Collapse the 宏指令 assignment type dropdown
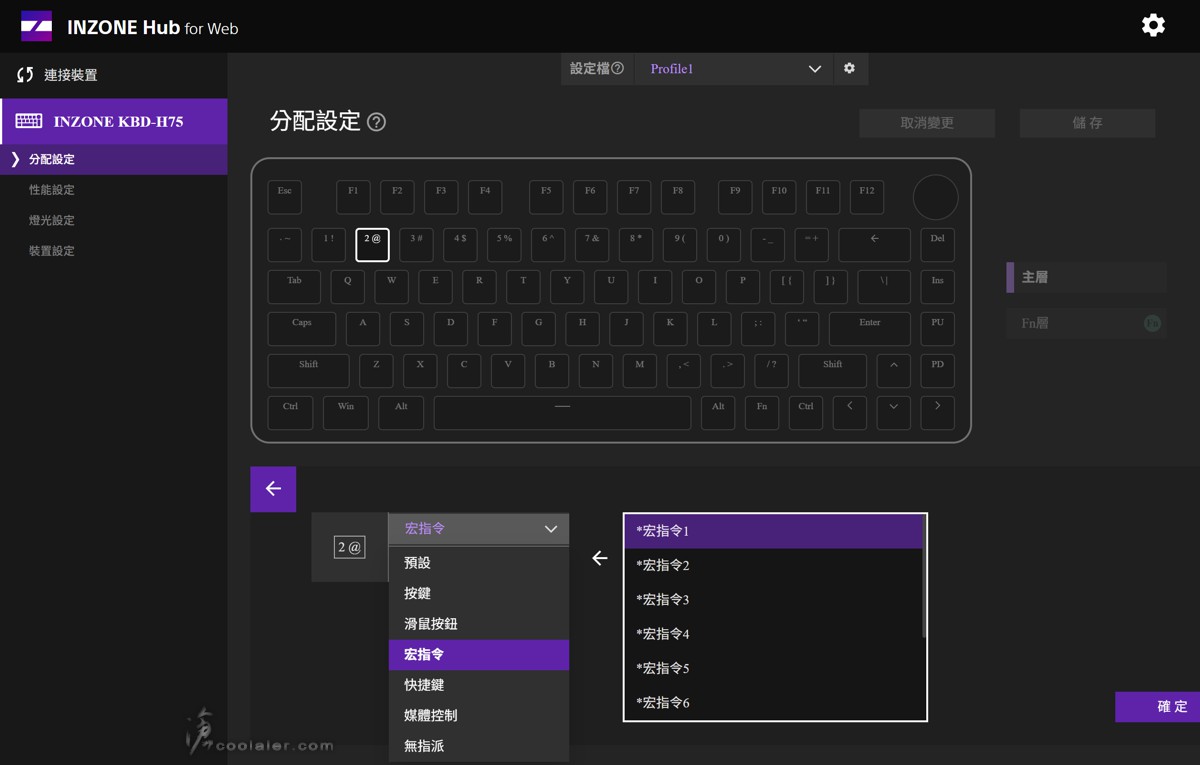Image resolution: width=1200 pixels, height=765 pixels. (478, 529)
